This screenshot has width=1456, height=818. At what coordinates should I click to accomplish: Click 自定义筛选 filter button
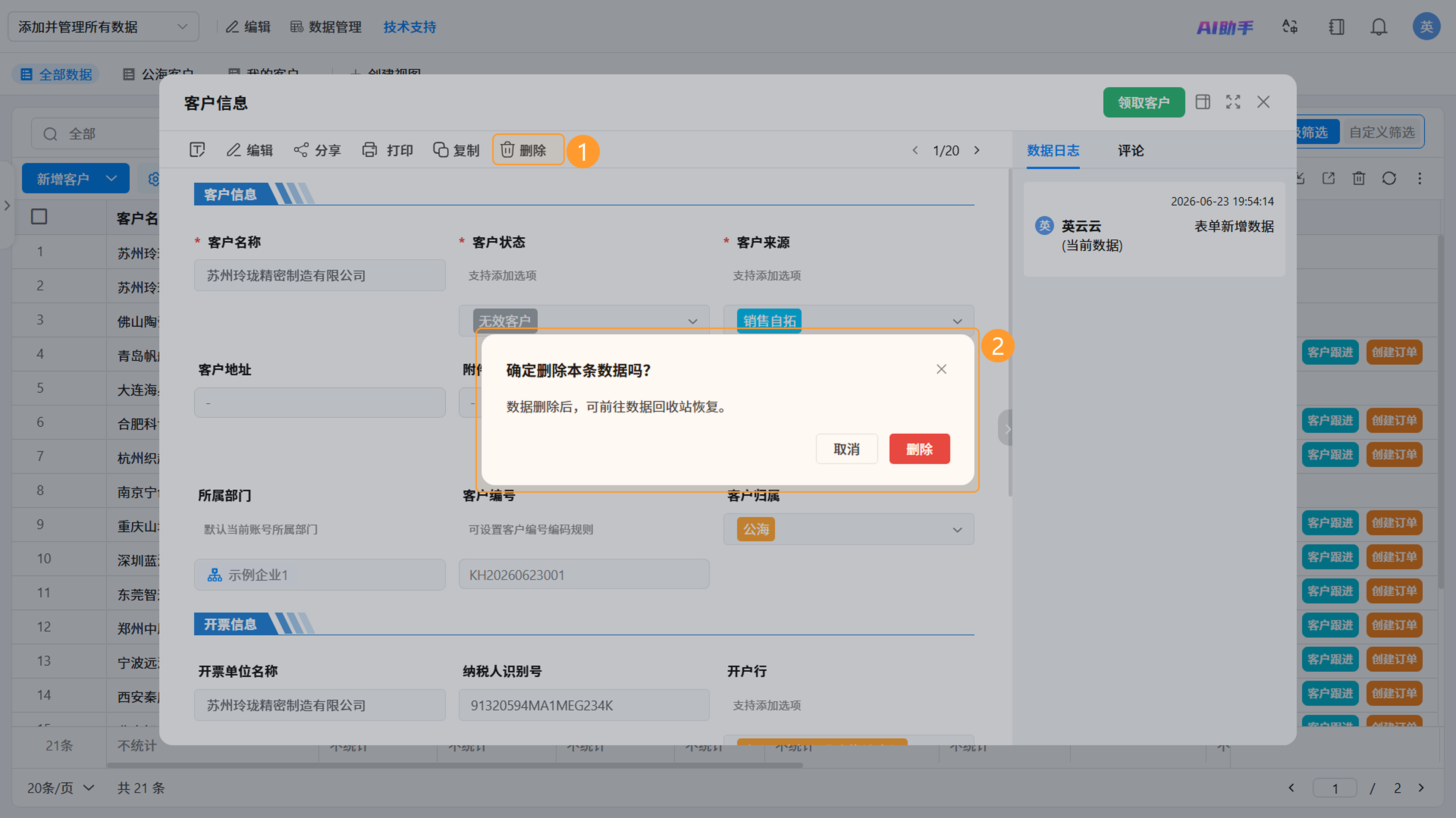tap(1382, 132)
